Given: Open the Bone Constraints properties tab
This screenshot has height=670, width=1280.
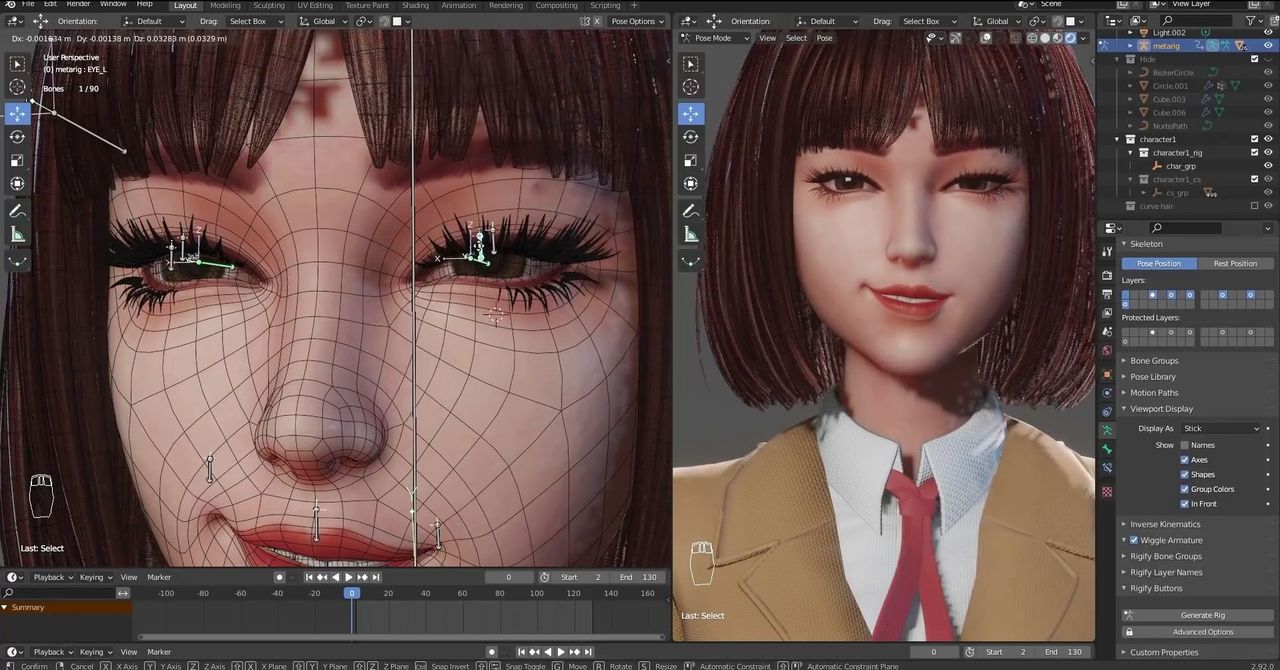Looking at the screenshot, I should tap(1107, 469).
